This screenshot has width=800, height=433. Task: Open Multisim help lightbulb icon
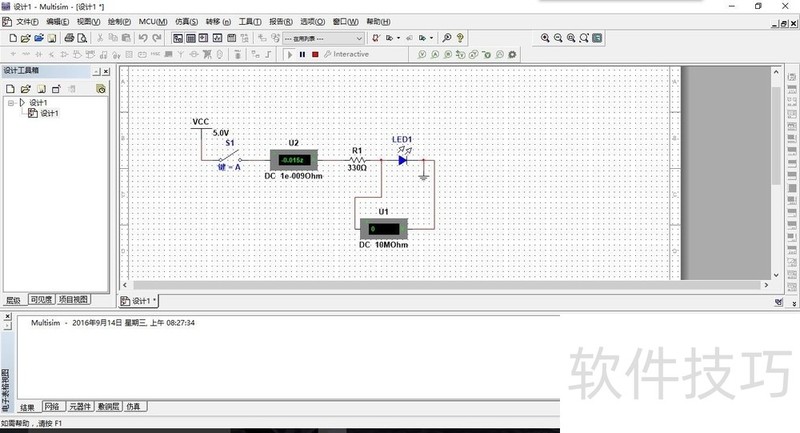pyautogui.click(x=460, y=38)
